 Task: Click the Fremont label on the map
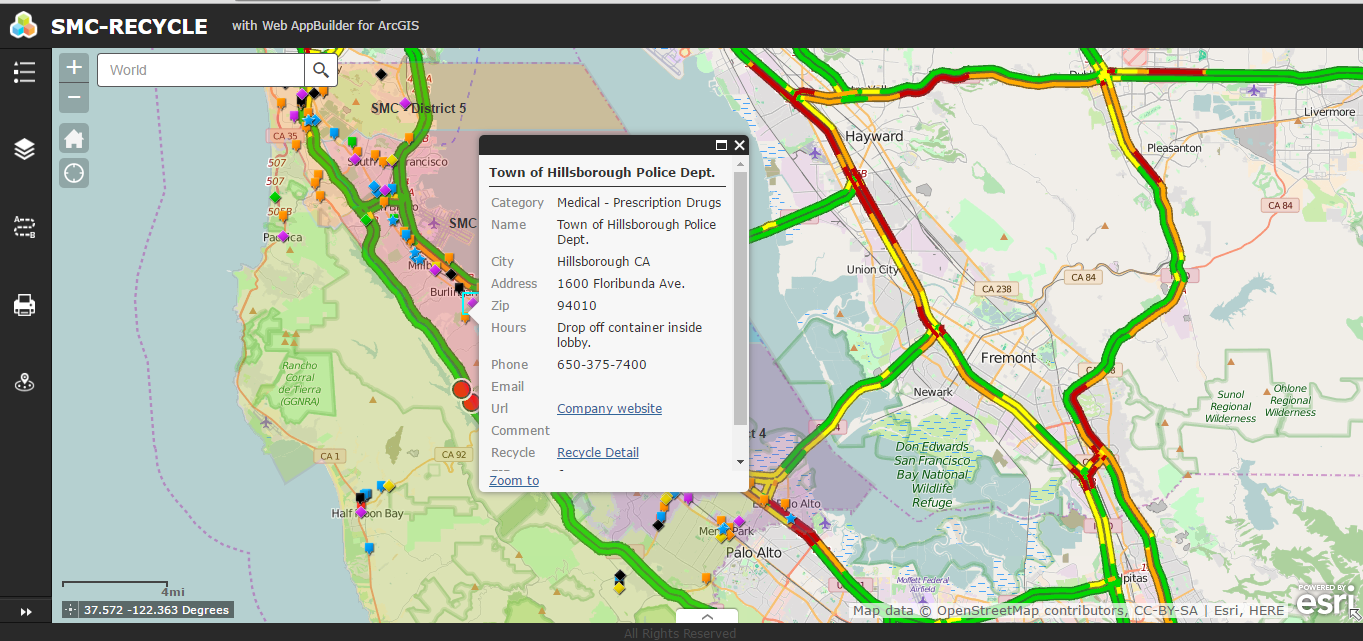1008,357
